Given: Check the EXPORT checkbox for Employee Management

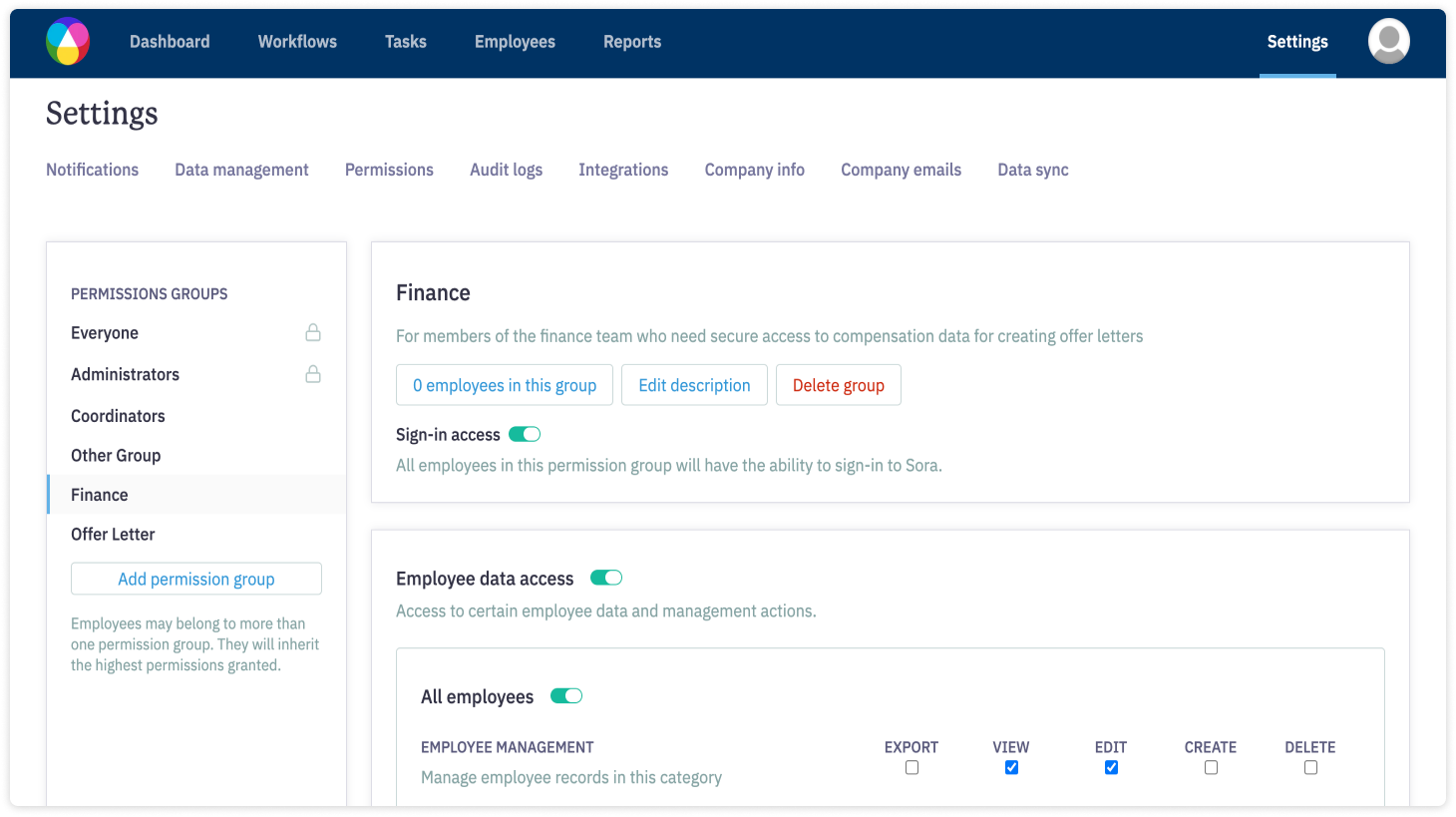Looking at the screenshot, I should [x=911, y=767].
